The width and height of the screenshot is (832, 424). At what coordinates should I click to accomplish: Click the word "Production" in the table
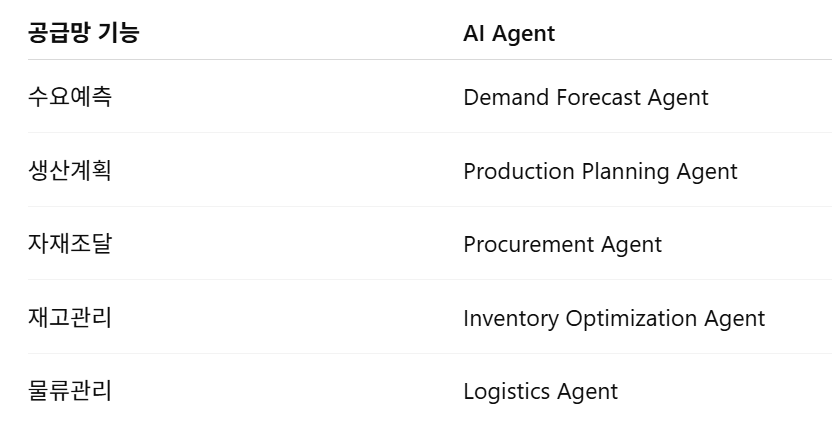pyautogui.click(x=519, y=171)
